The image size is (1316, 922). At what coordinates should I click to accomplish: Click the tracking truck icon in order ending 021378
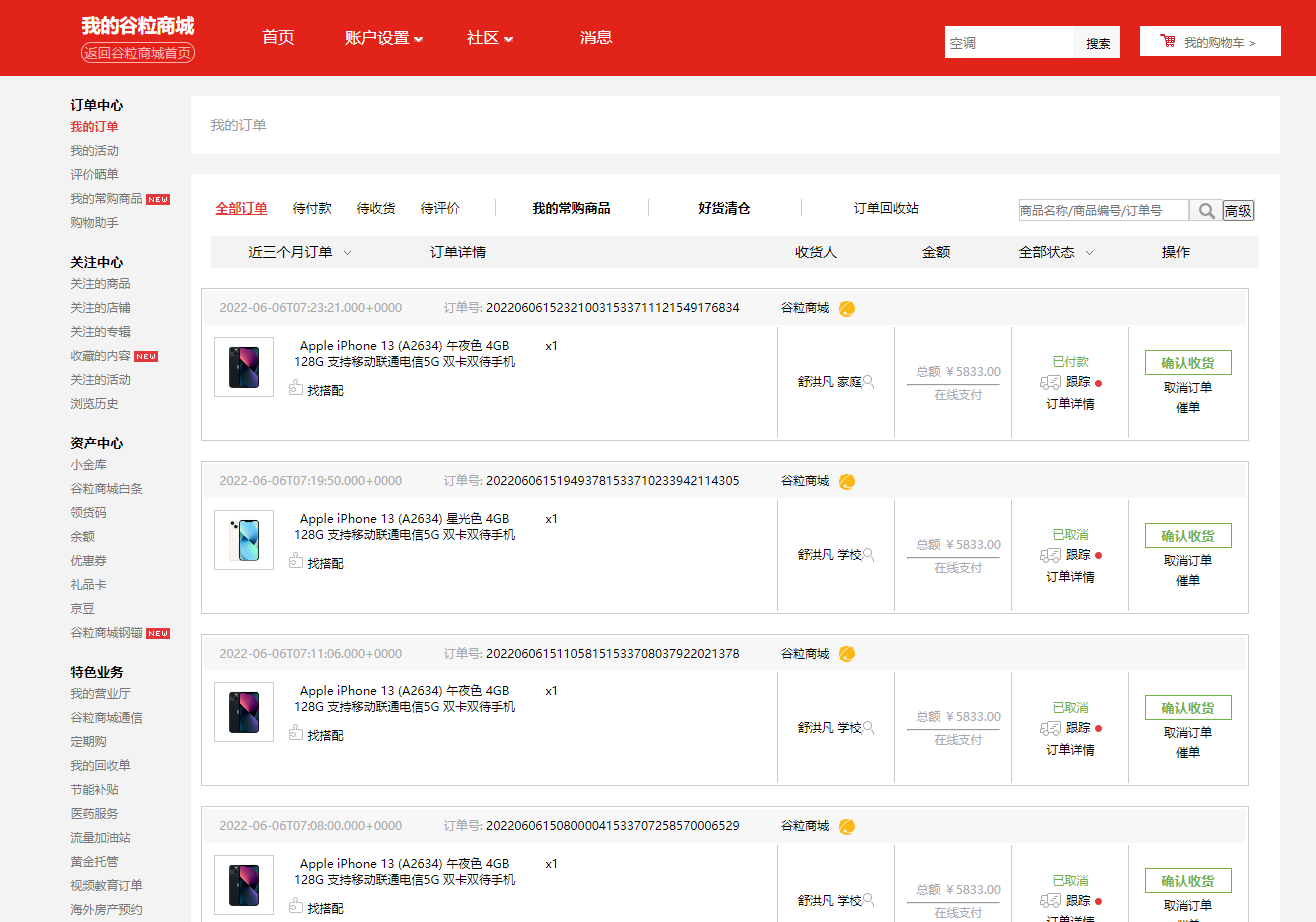[1050, 728]
